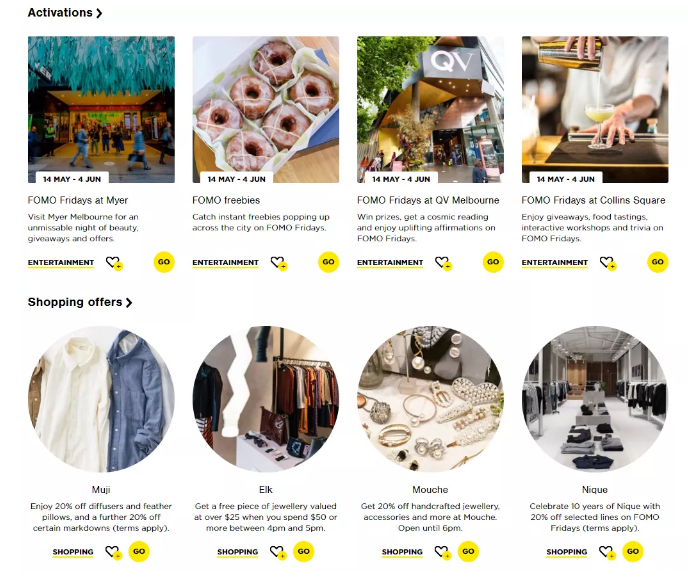The height and width of the screenshot is (580, 688).
Task: Click the yellow GO button for Myer
Action: [x=164, y=262]
